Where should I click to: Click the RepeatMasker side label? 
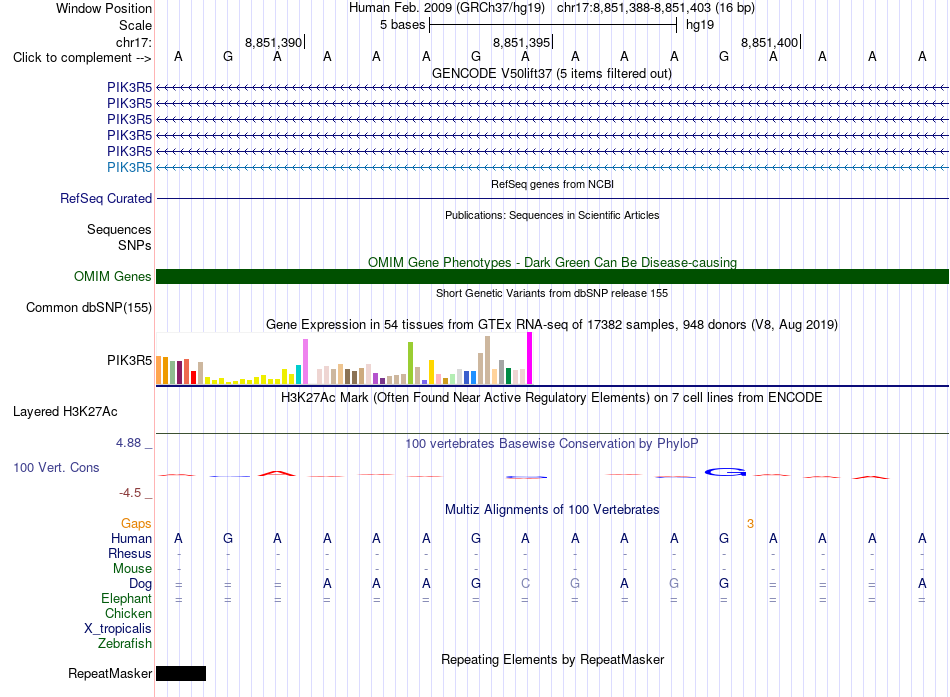[x=110, y=673]
